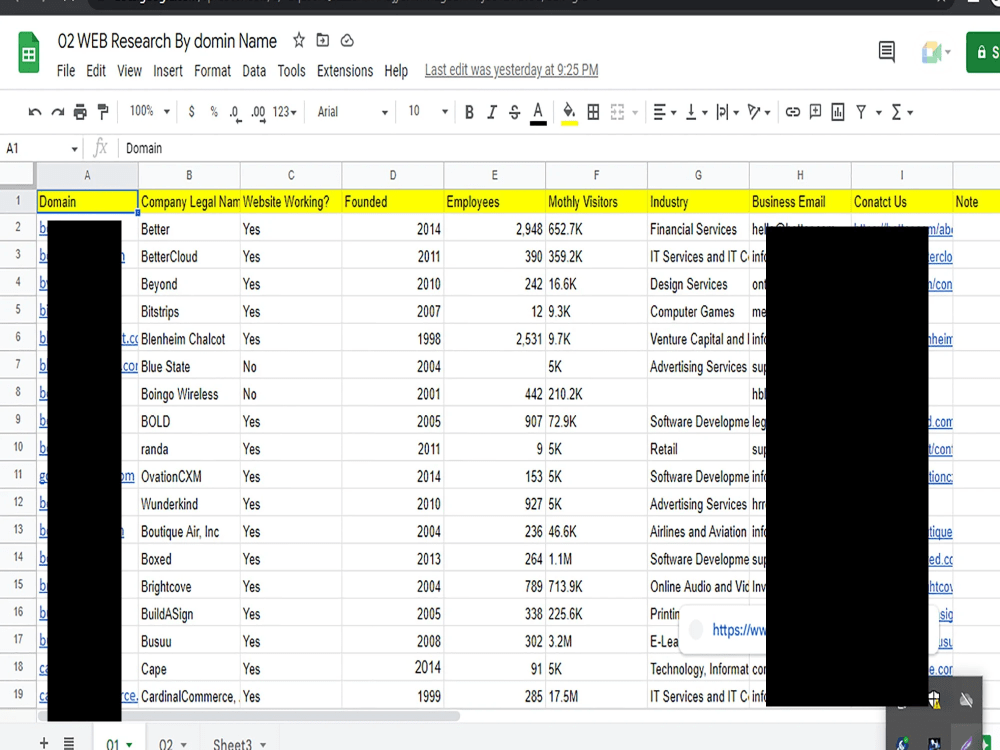
Task: Open the Edit menu
Action: [x=96, y=71]
